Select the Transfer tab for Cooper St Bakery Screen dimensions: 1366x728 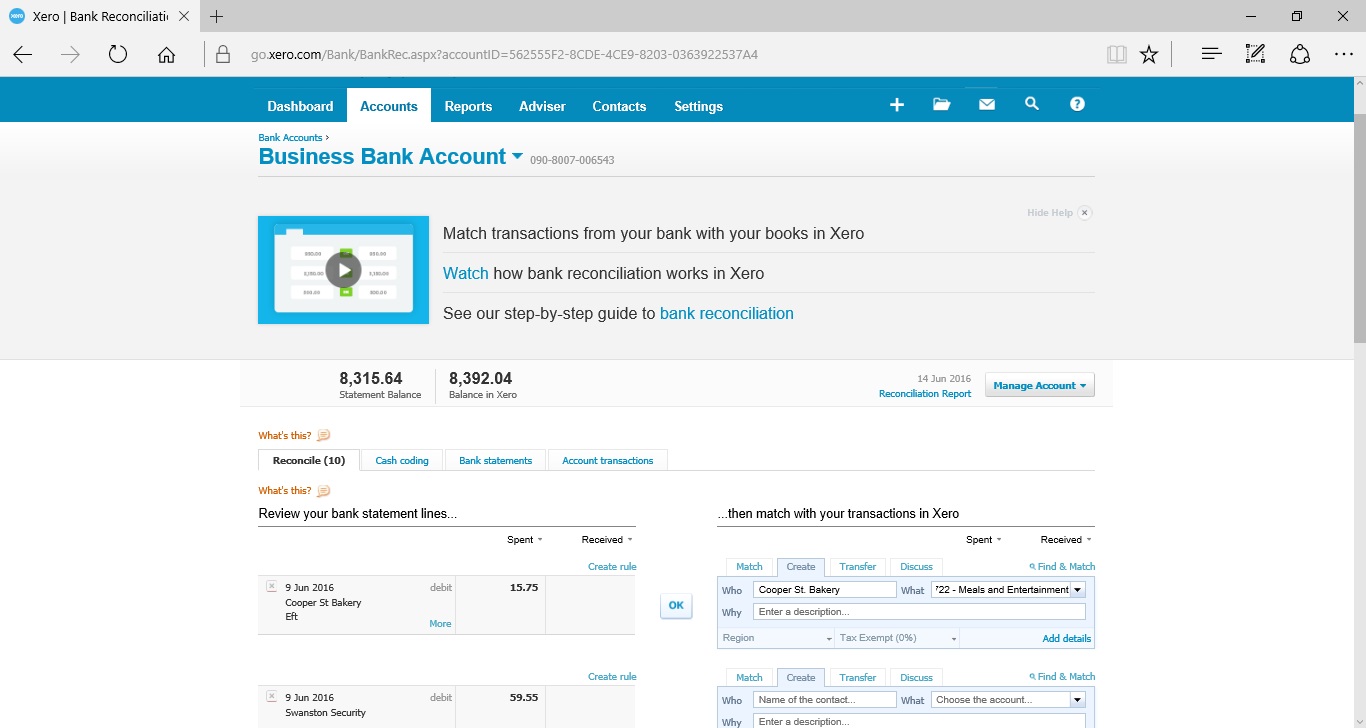tap(858, 566)
